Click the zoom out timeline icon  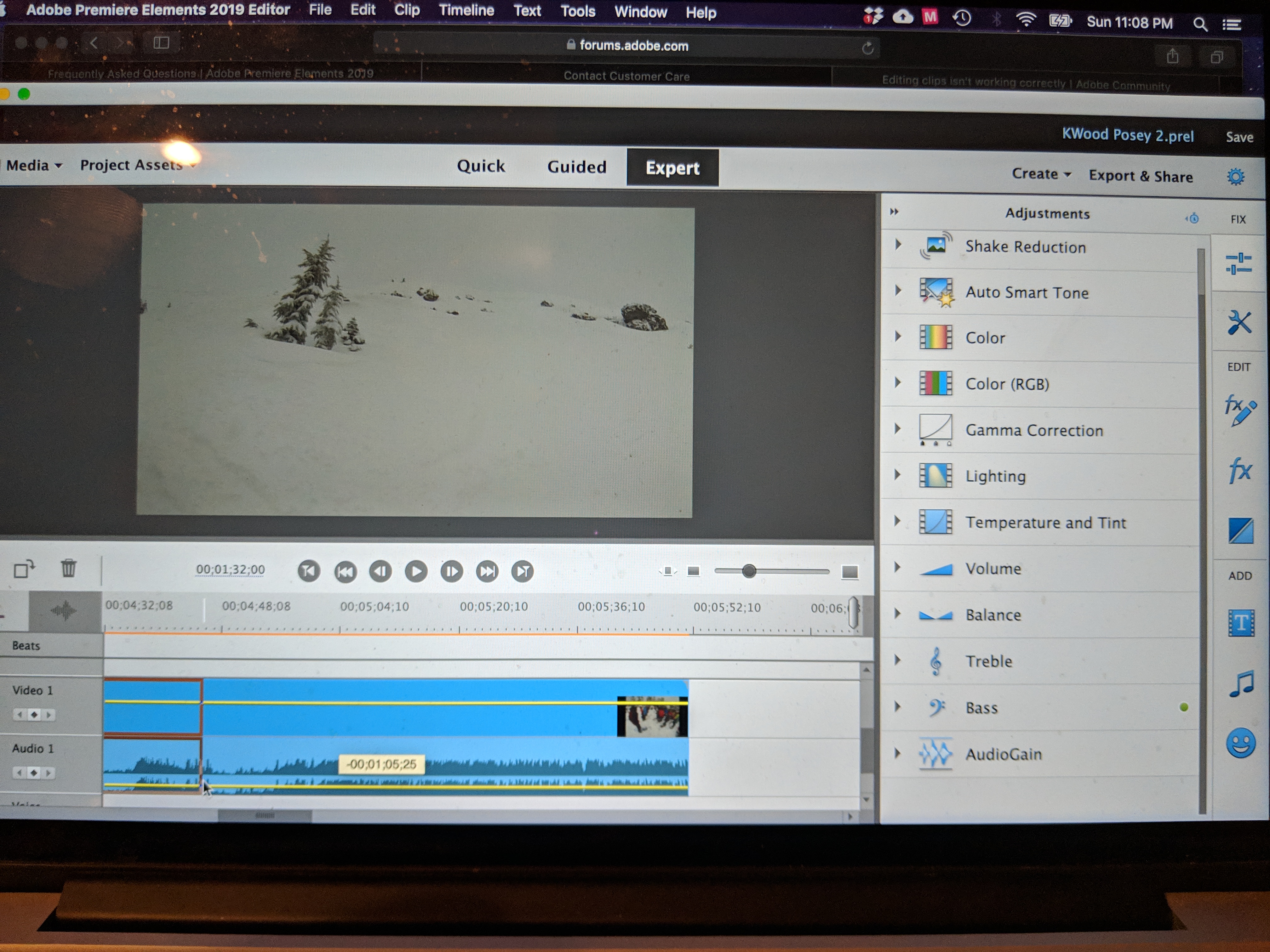694,571
